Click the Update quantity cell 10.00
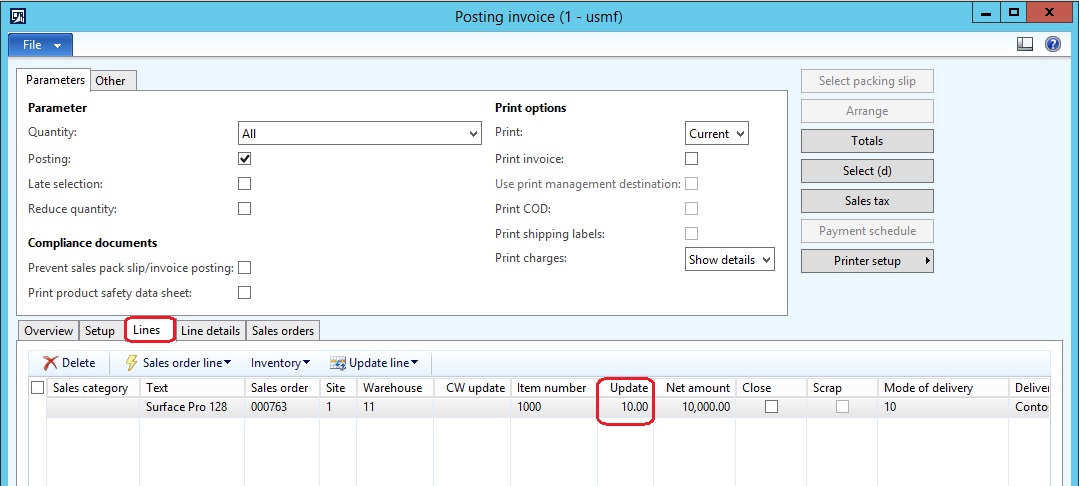Viewport: 1079px width, 486px height. pyautogui.click(x=627, y=407)
